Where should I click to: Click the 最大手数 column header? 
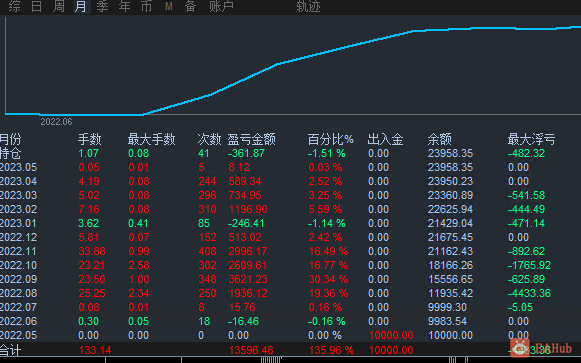tap(151, 139)
